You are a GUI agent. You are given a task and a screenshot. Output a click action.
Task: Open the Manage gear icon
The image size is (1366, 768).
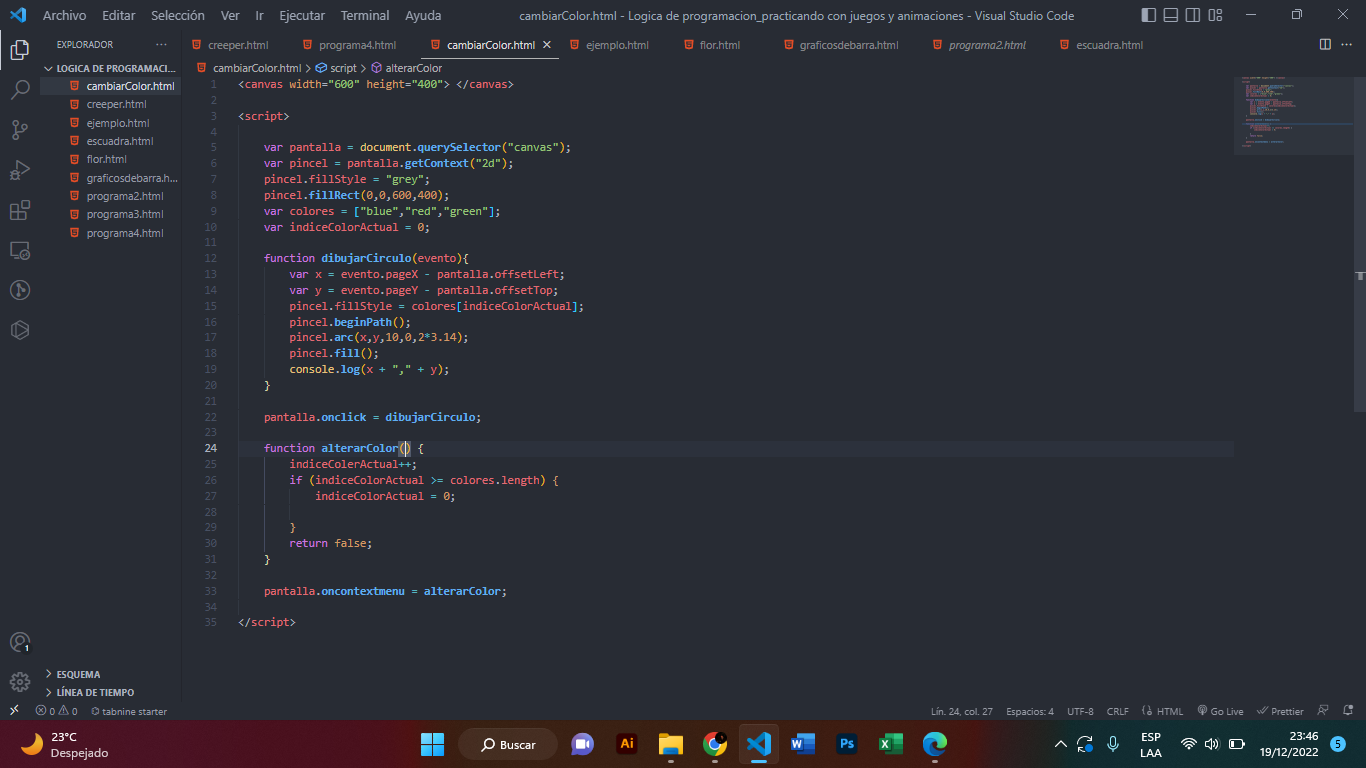coord(20,682)
